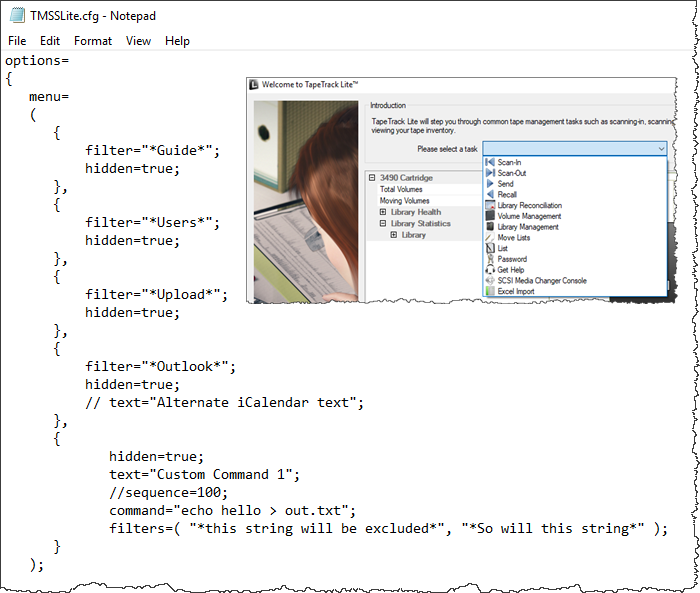Click the Get Help headset icon
Screen dimensions: 700x593
(490, 269)
